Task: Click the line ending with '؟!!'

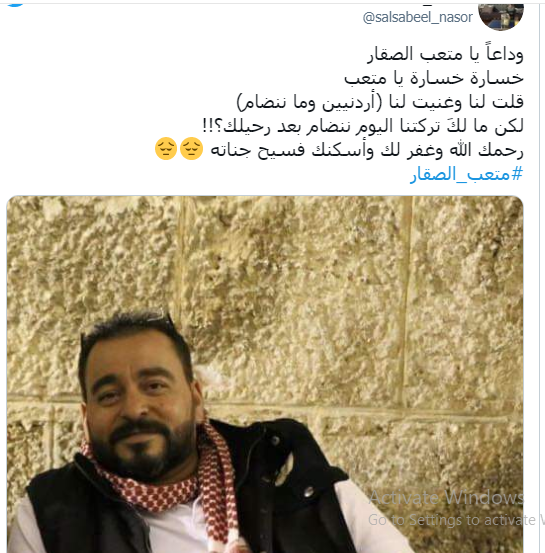Action: click(363, 126)
